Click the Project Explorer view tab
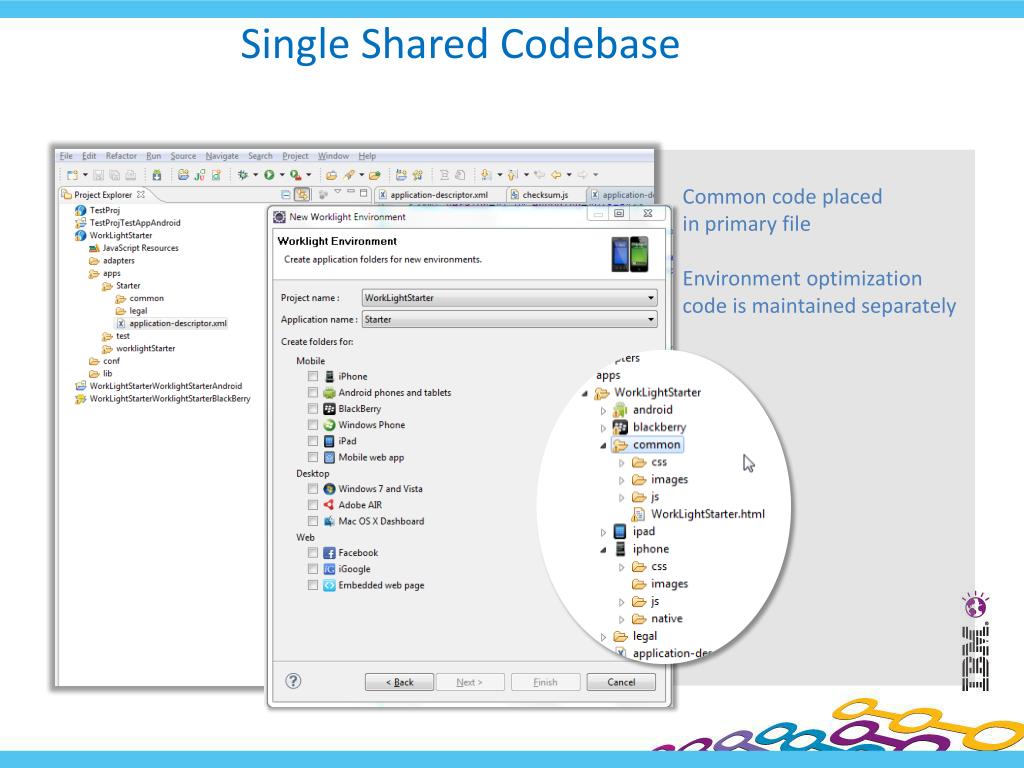 click(103, 195)
